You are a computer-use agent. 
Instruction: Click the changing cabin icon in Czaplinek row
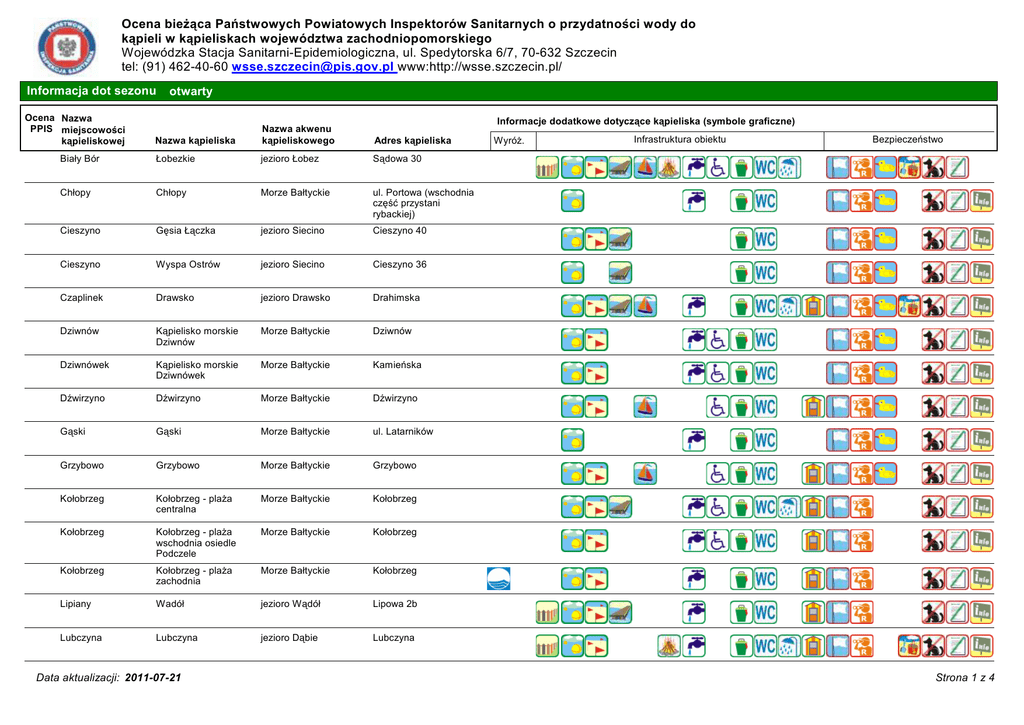pyautogui.click(x=813, y=305)
